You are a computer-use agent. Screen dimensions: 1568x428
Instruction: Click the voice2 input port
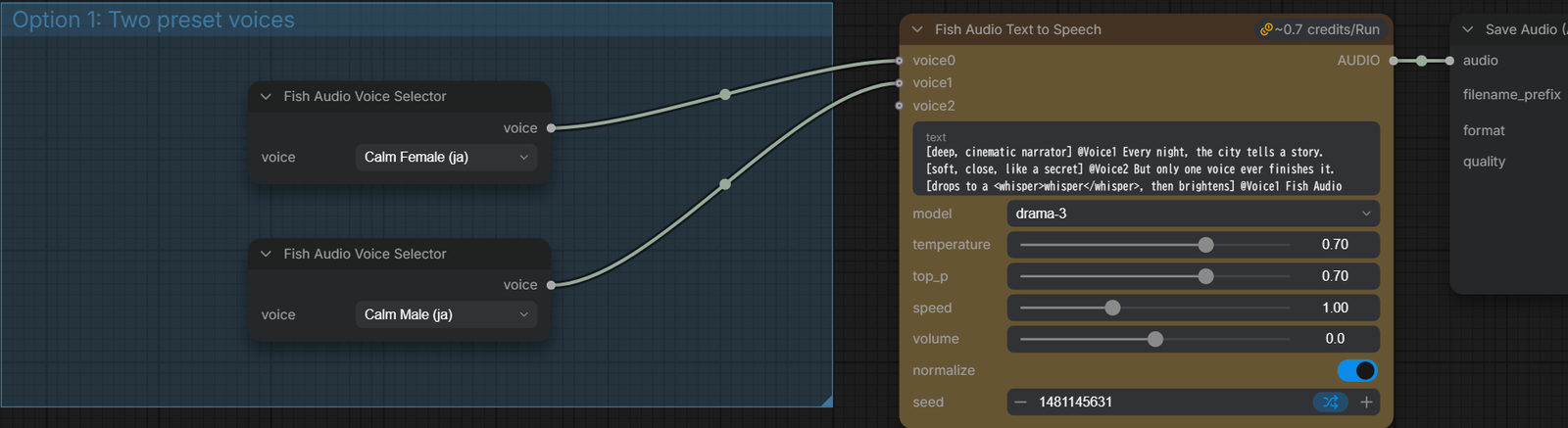pos(900,106)
